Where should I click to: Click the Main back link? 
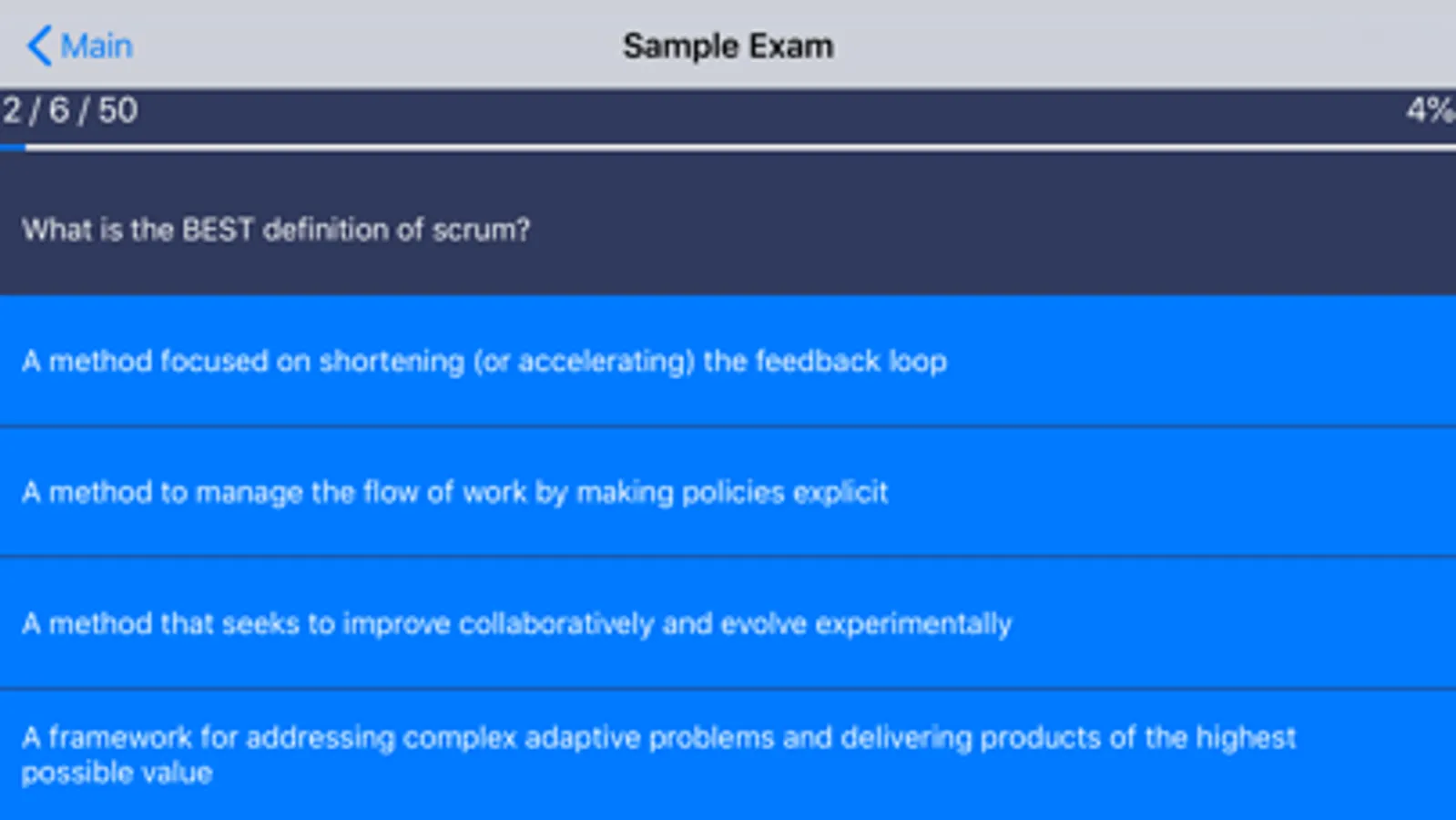[96, 46]
